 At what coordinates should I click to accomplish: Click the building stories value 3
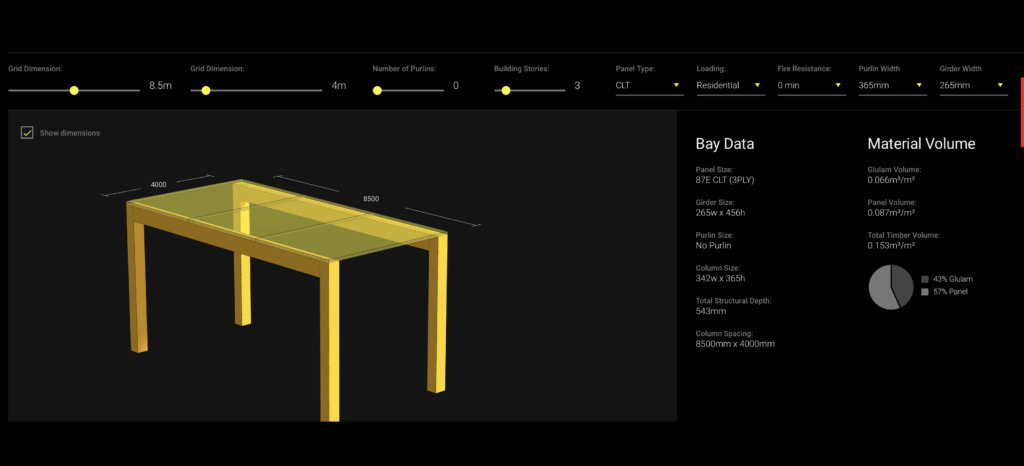click(x=577, y=85)
